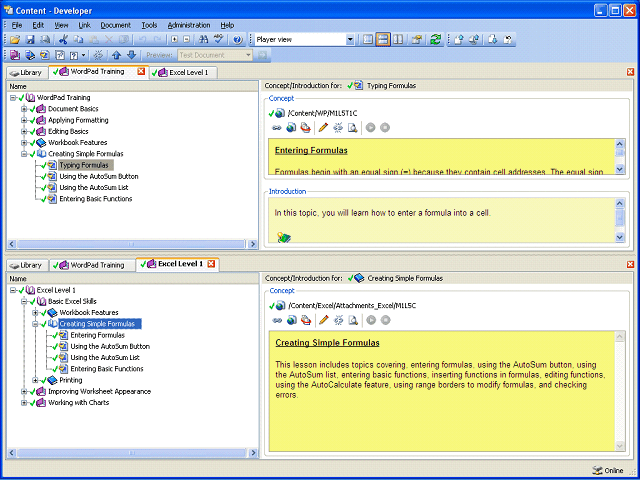Expand the Document Basics node
The image size is (640, 480).
point(24,109)
